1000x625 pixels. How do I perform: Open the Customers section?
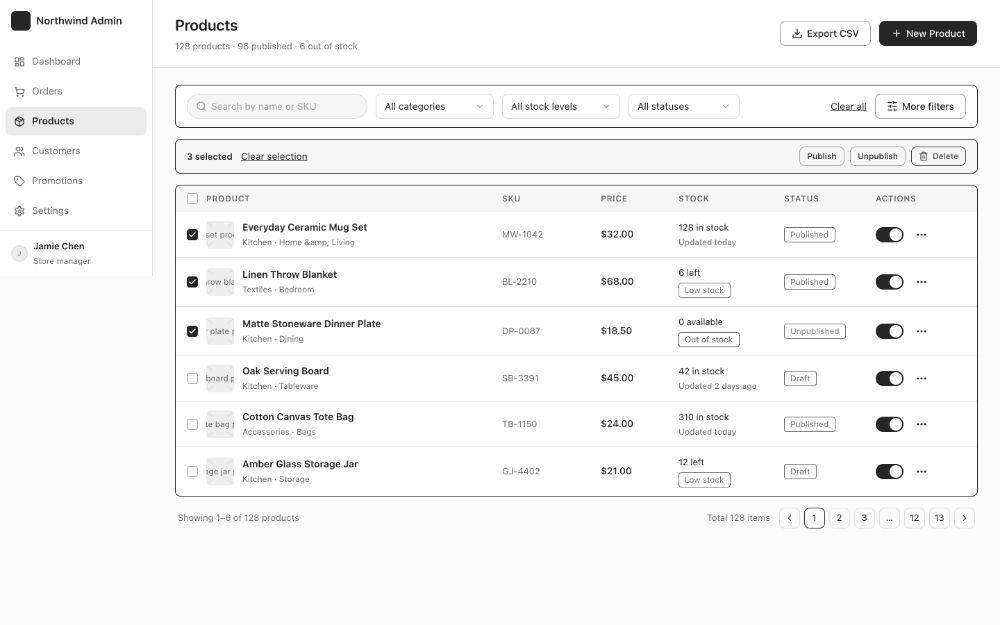click(76, 151)
